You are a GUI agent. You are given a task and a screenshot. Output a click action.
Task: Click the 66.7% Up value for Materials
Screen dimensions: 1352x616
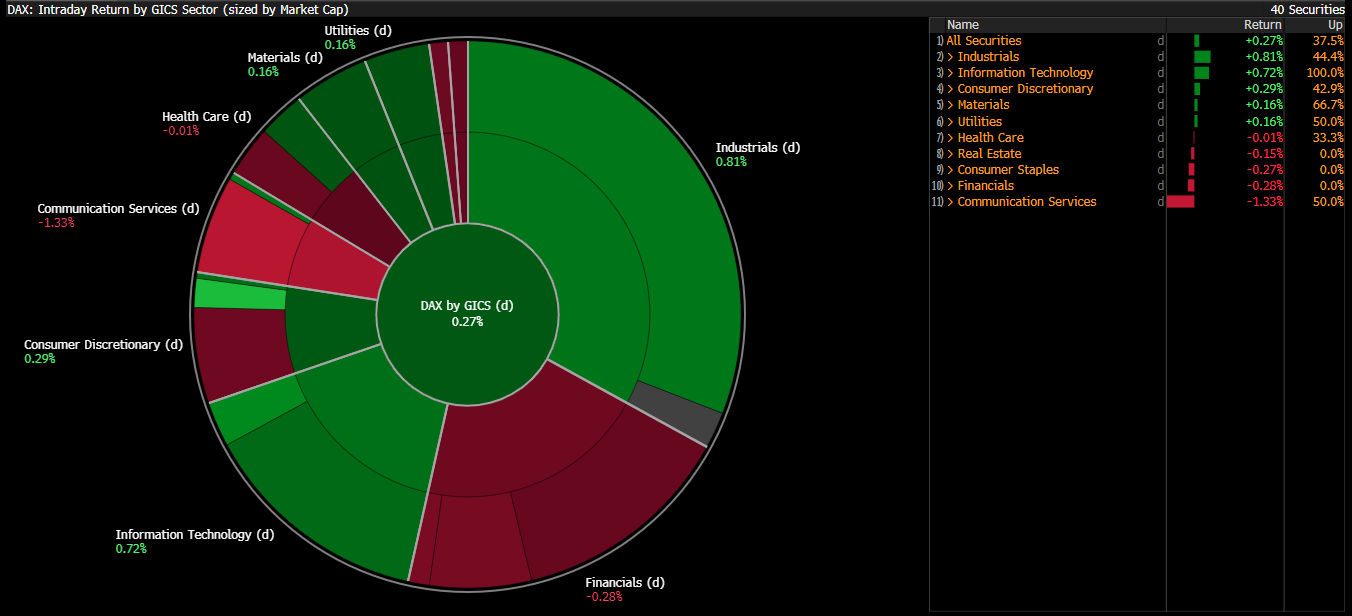pos(1328,105)
